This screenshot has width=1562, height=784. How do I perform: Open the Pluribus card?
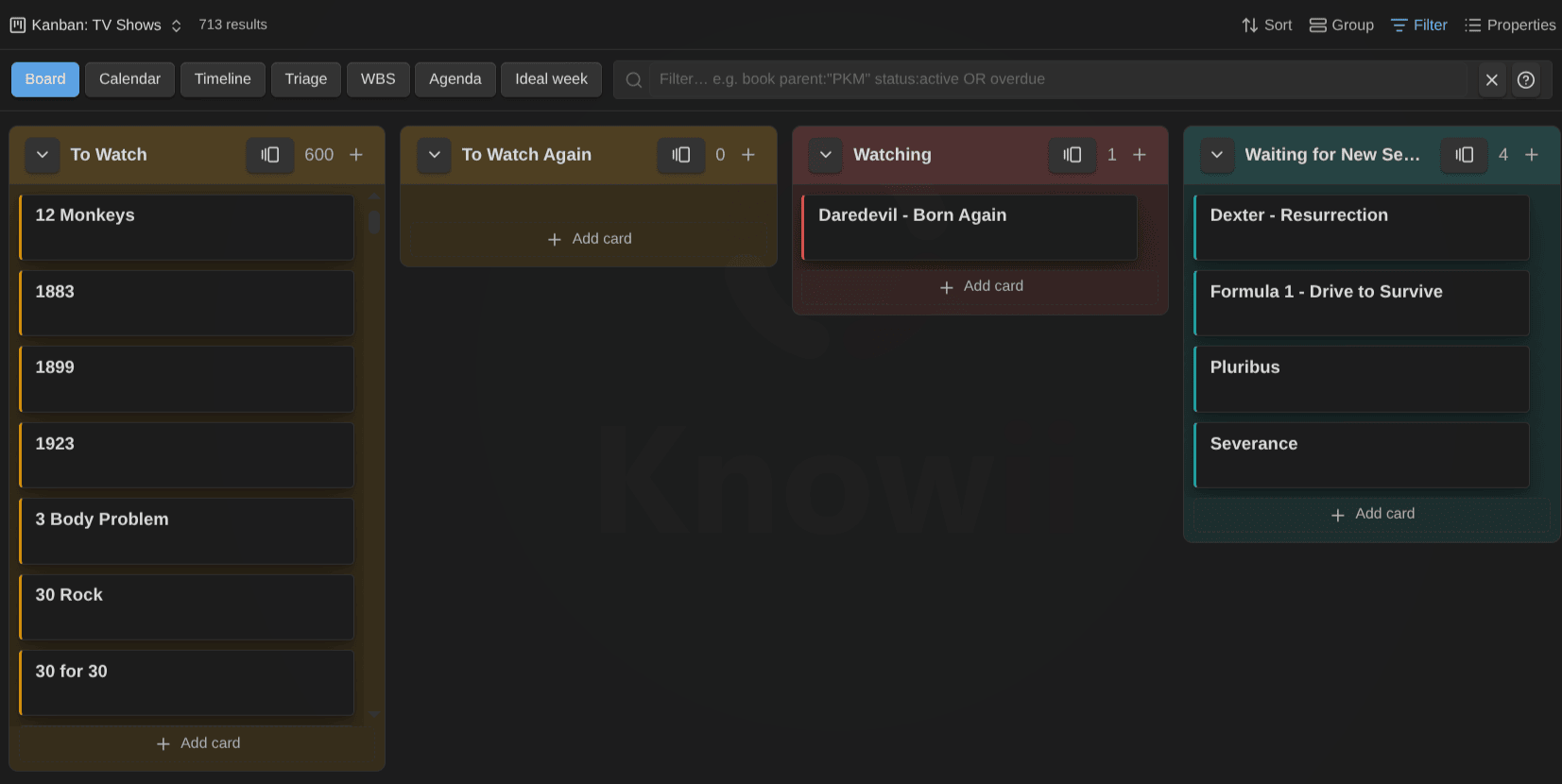1362,379
